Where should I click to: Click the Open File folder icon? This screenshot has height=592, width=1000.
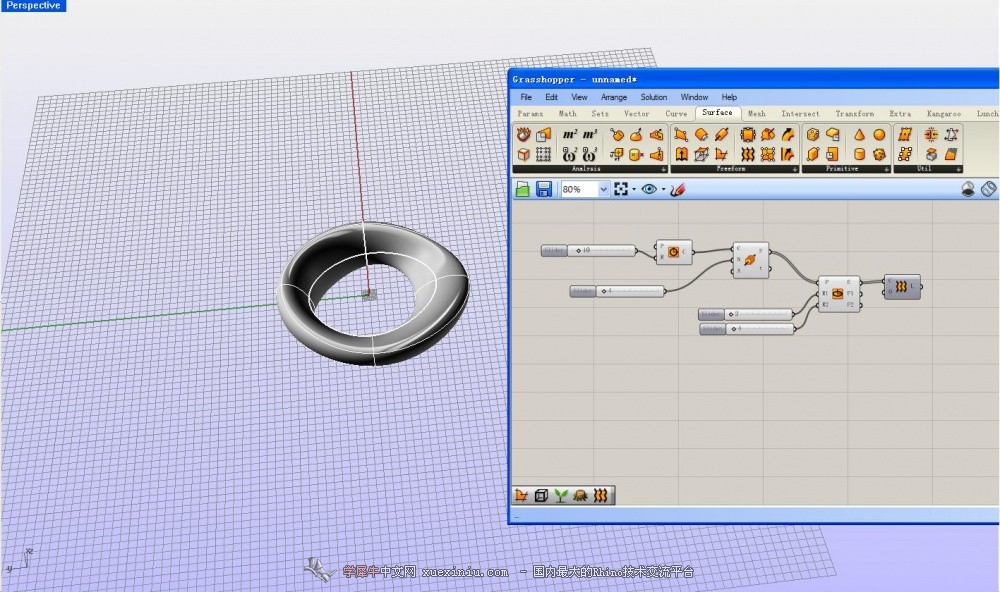tap(523, 189)
